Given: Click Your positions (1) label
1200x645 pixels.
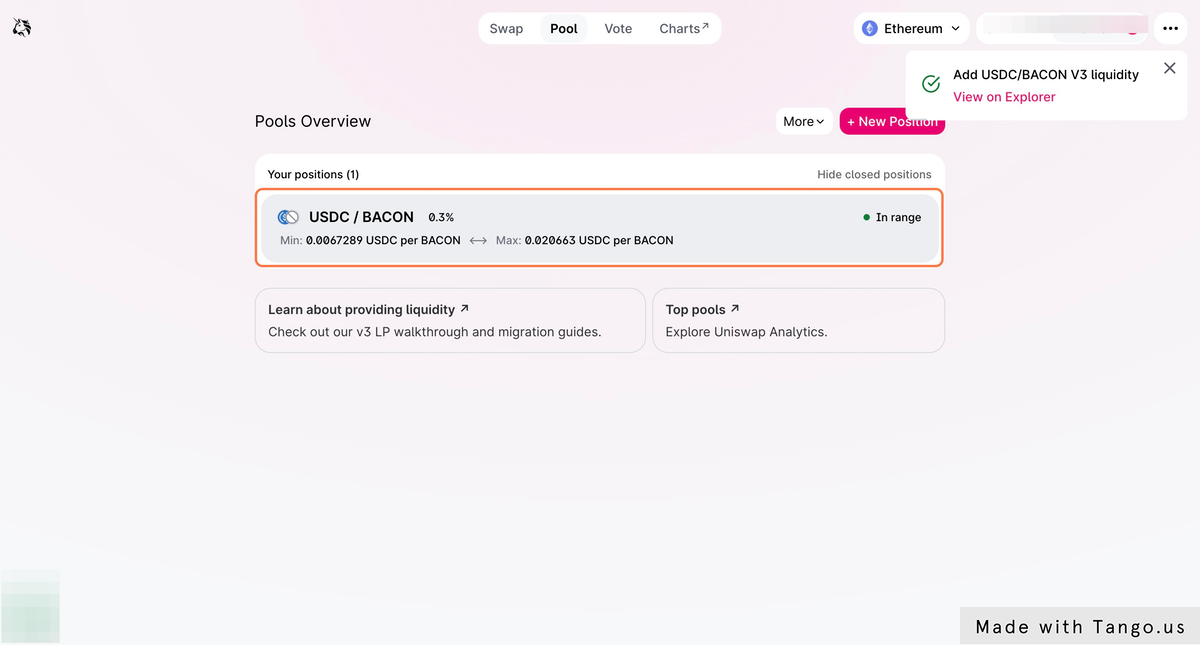Looking at the screenshot, I should click(x=313, y=174).
